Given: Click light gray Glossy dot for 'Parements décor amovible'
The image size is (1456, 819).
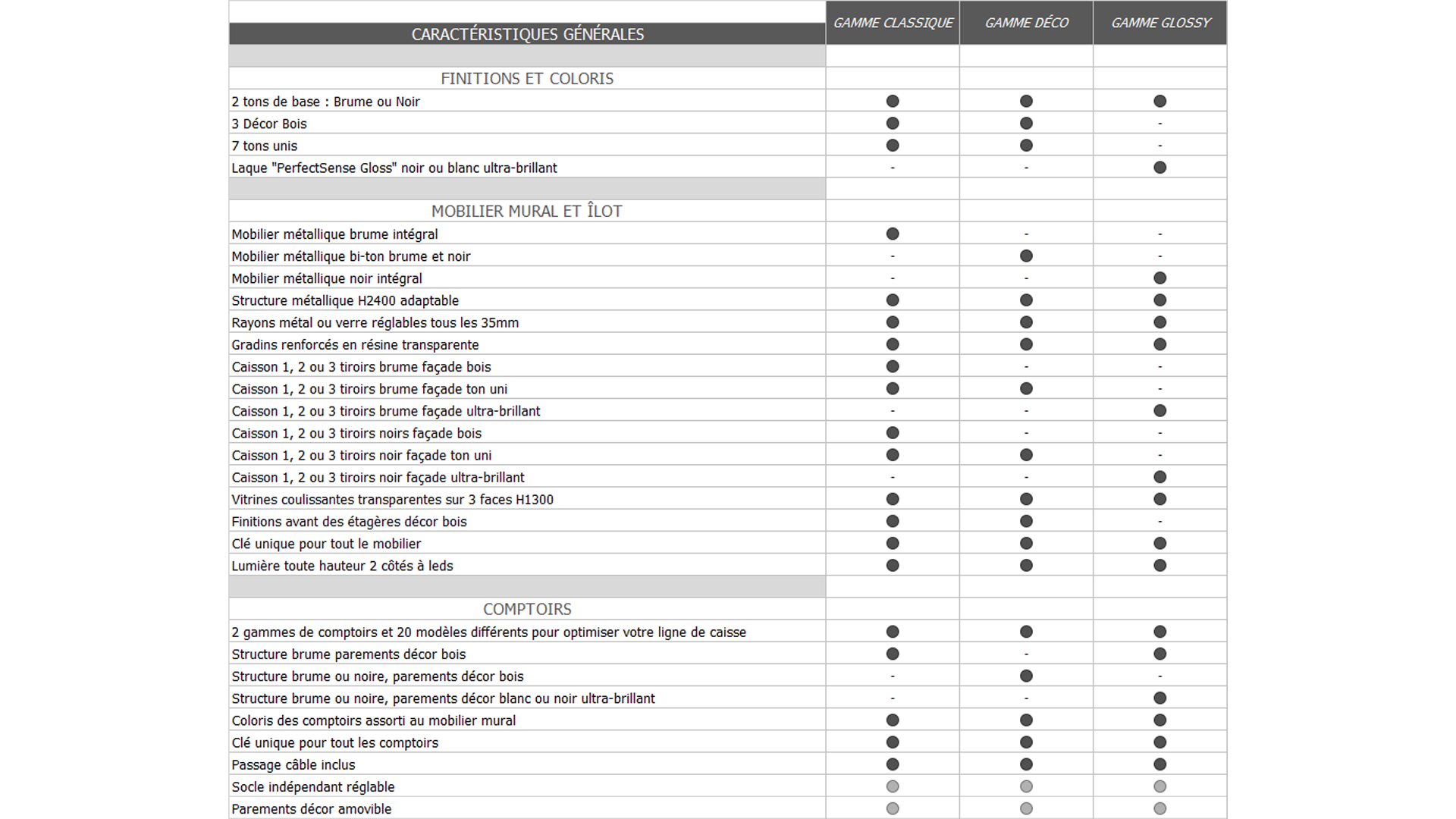Looking at the screenshot, I should 1160,808.
